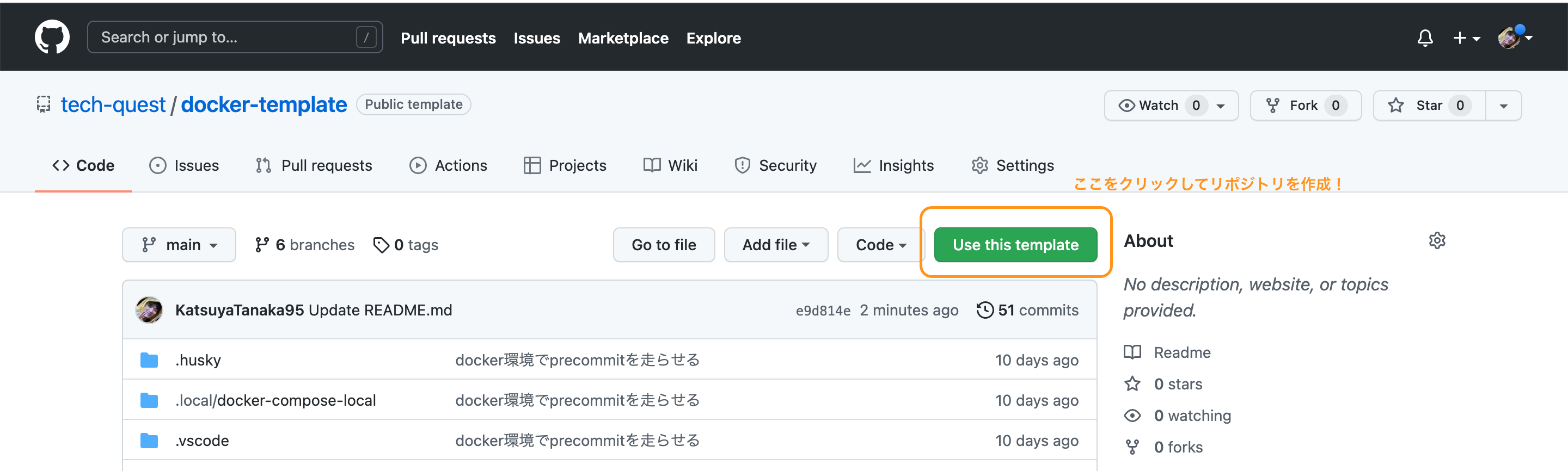Open the main branch selector

[x=179, y=245]
